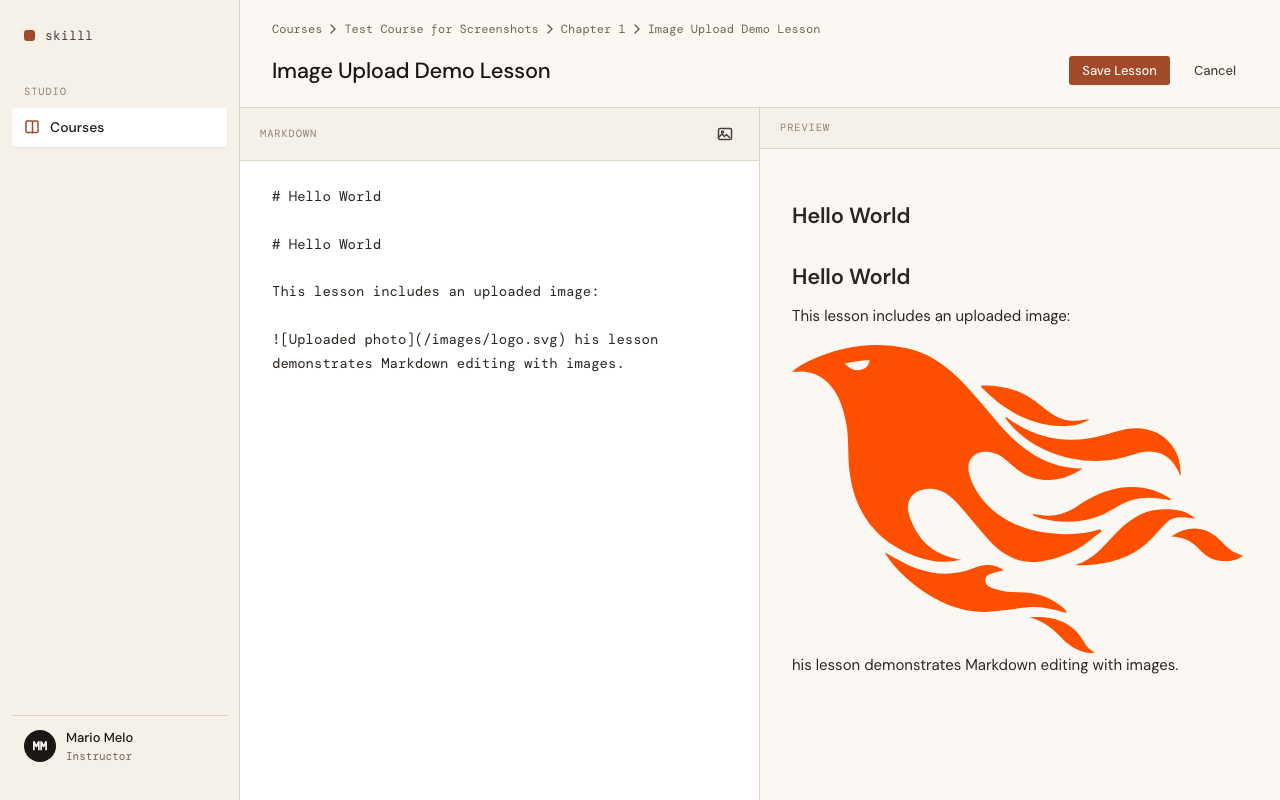Screen dimensions: 1280x800
Task: Click the MM user avatar
Action: 40,746
